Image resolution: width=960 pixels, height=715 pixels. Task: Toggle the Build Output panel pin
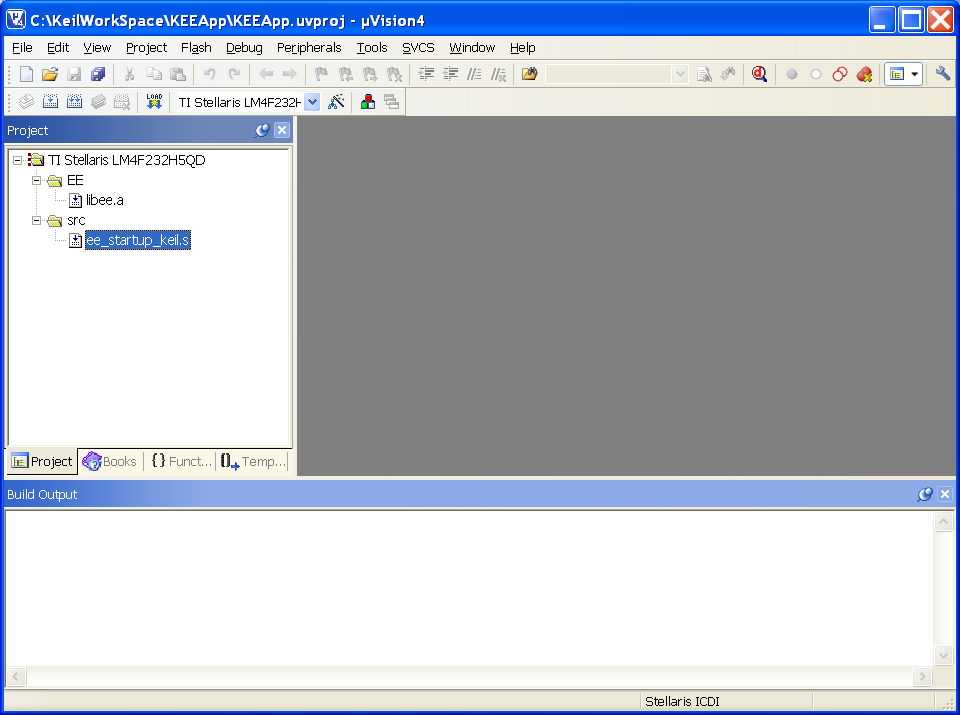924,494
